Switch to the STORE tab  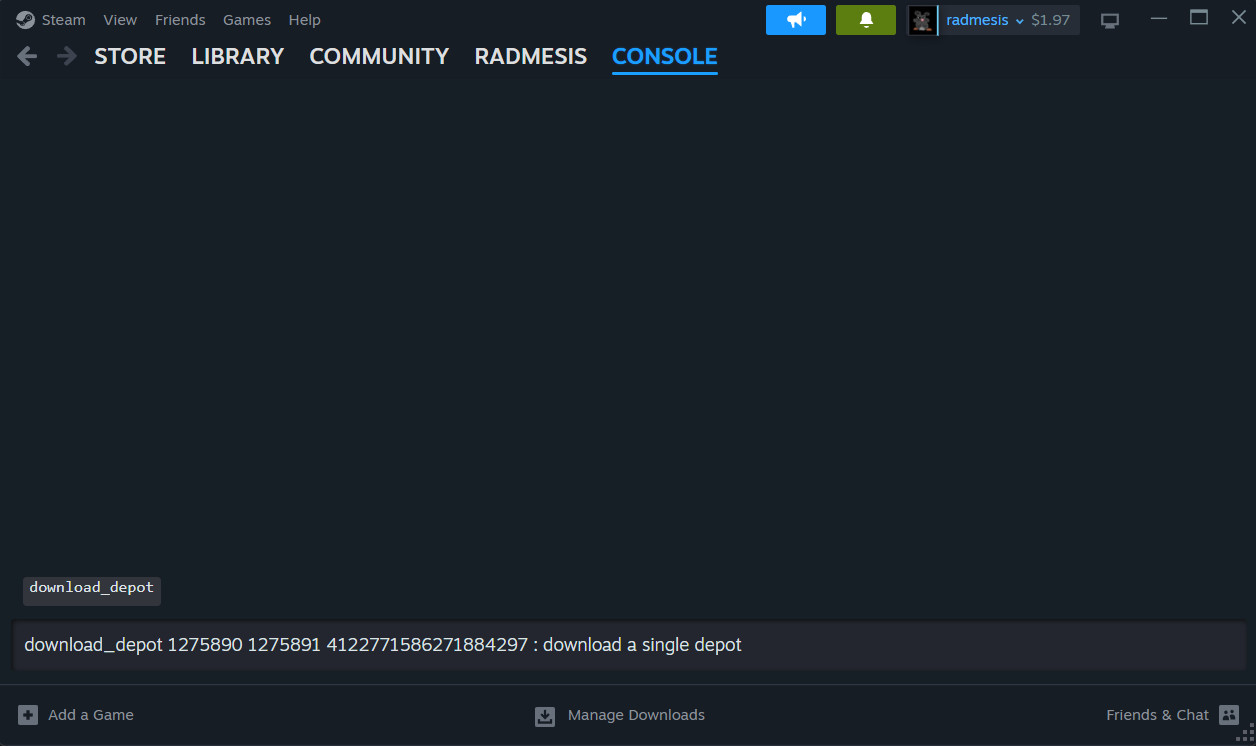pyautogui.click(x=130, y=56)
